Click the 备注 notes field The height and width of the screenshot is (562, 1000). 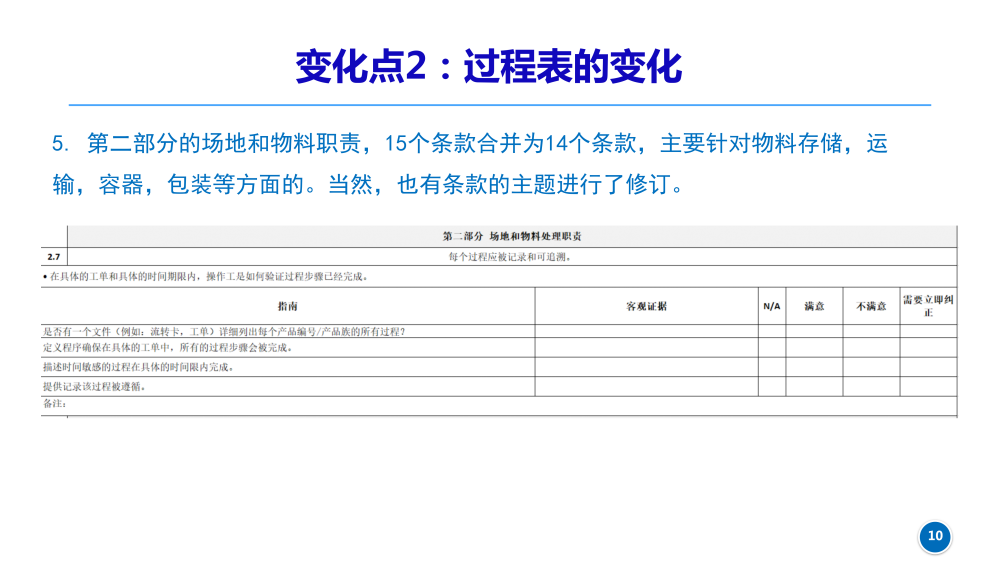500,405
